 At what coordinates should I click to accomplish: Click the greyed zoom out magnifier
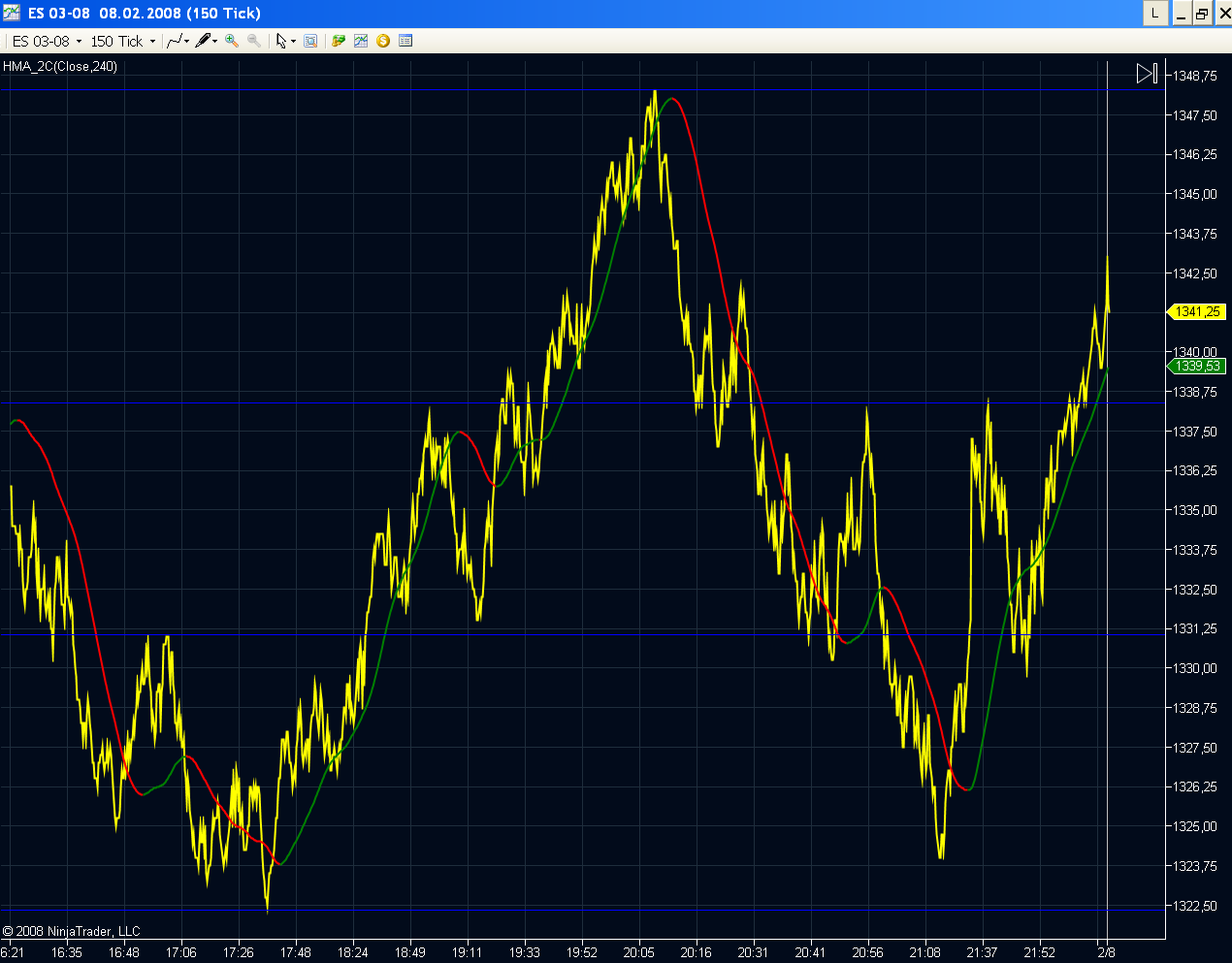coord(254,41)
